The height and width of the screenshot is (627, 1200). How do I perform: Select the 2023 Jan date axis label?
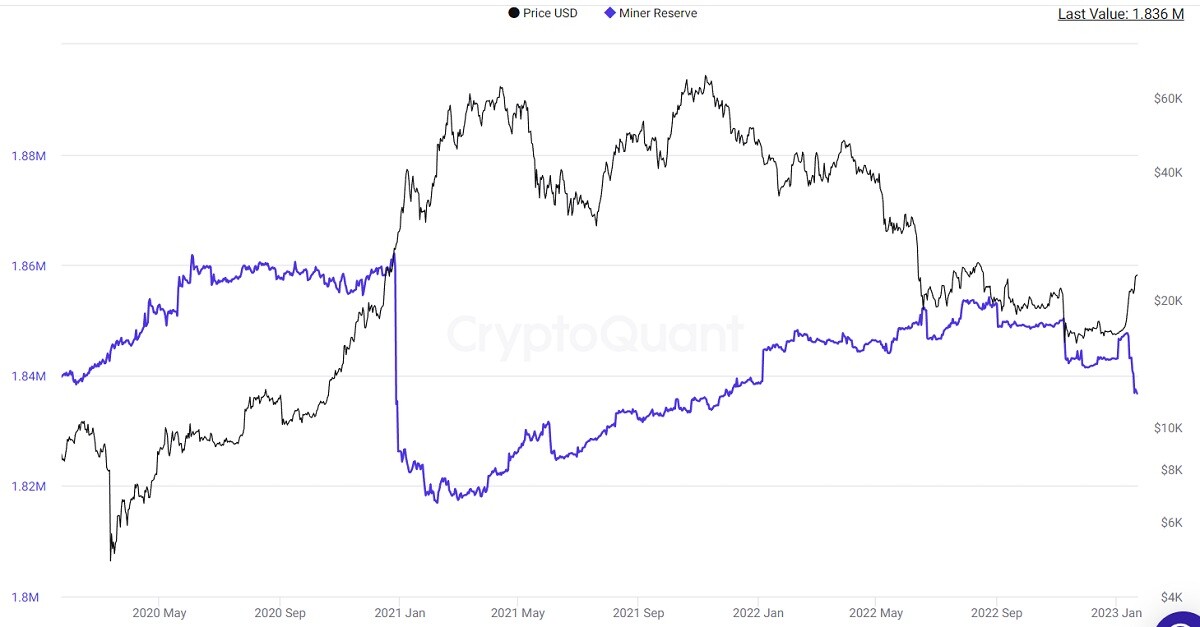(x=1116, y=612)
